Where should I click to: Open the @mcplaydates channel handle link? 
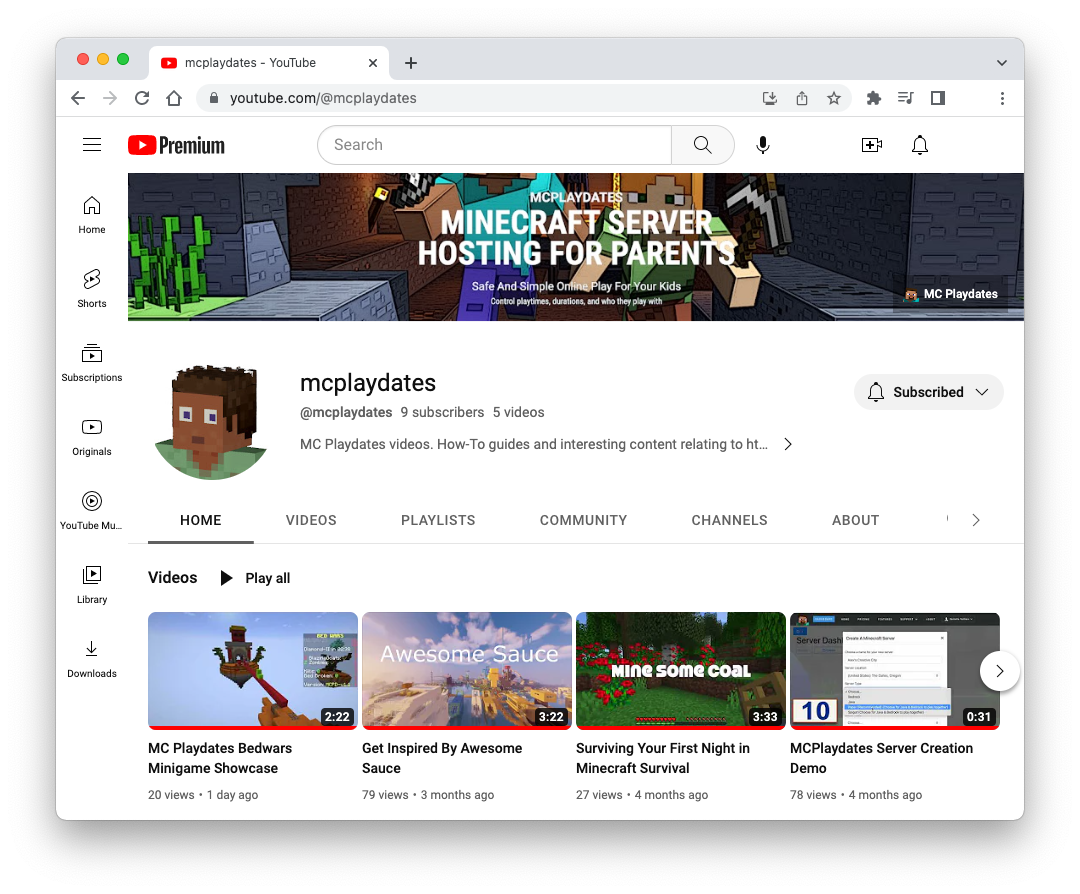point(346,412)
